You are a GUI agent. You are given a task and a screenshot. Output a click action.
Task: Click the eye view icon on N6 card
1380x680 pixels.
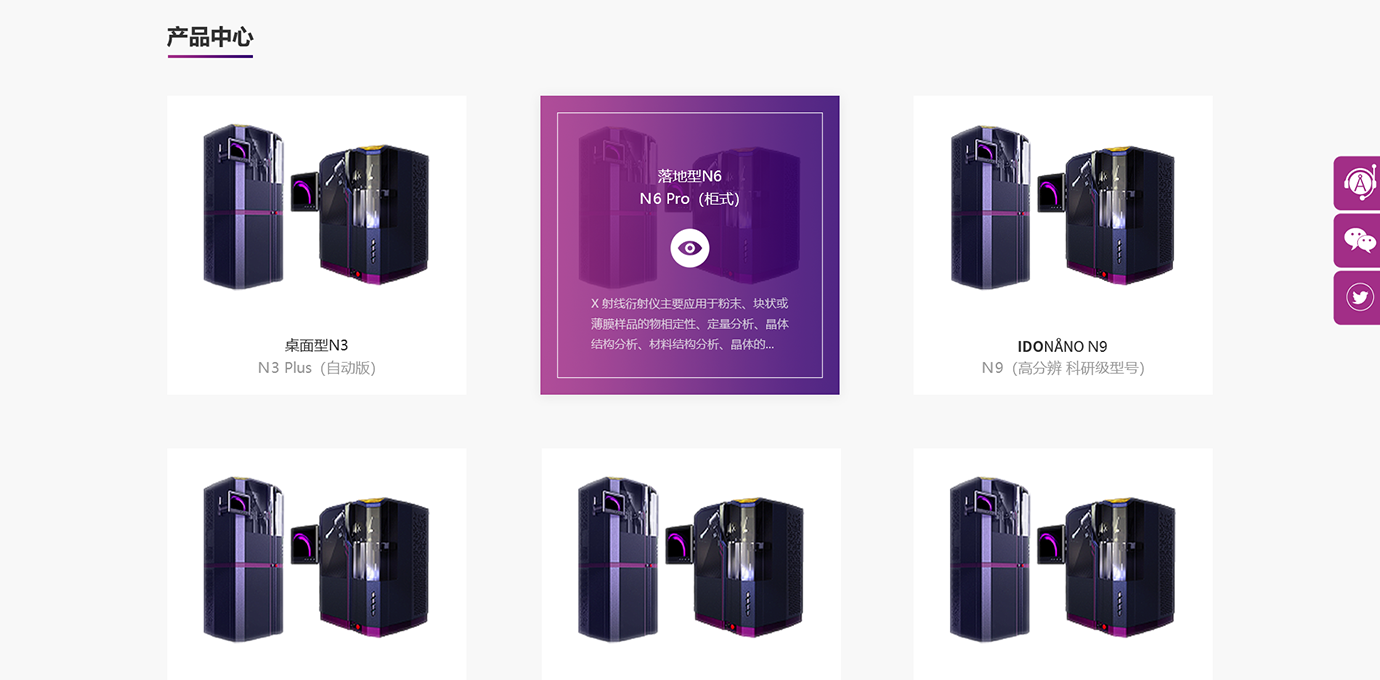coord(690,248)
